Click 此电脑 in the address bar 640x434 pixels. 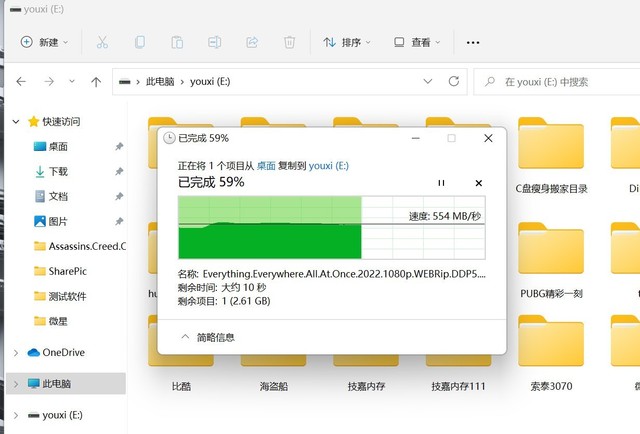coord(160,82)
